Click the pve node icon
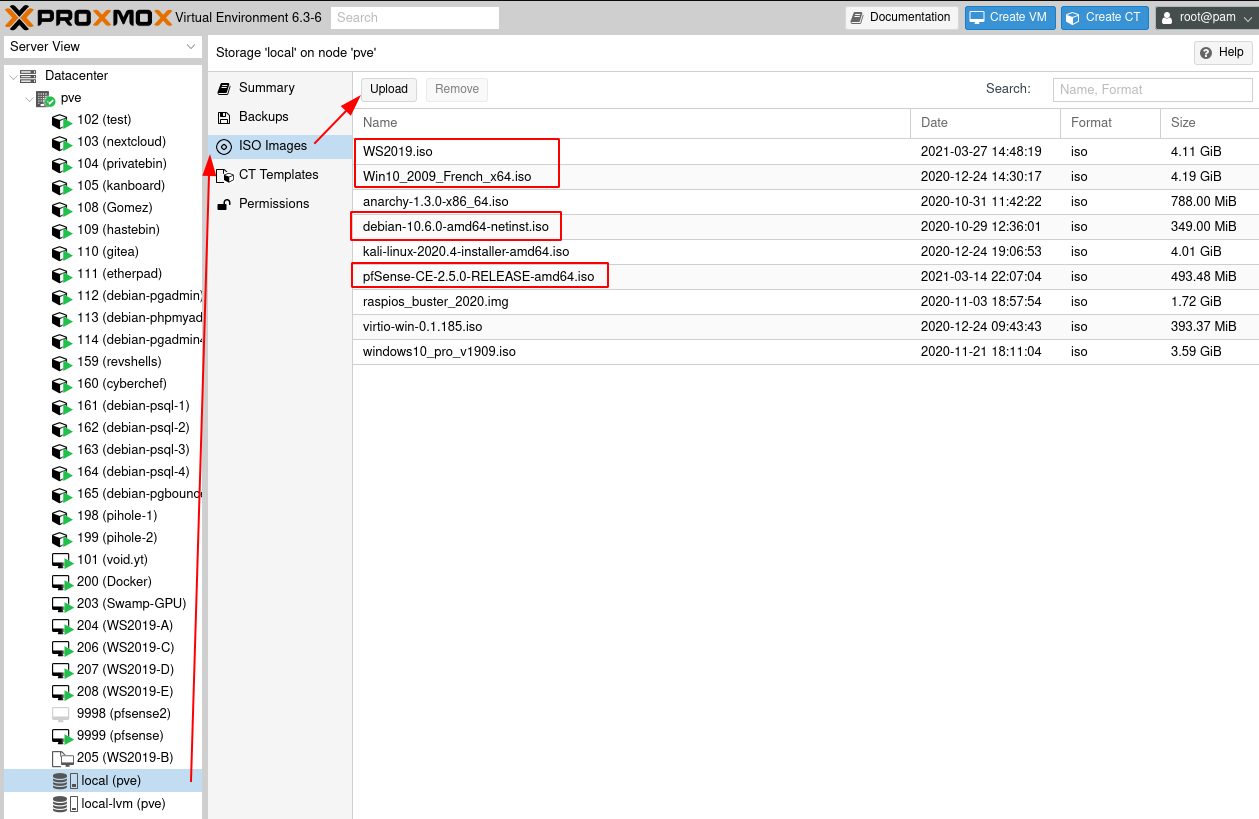 tap(45, 98)
